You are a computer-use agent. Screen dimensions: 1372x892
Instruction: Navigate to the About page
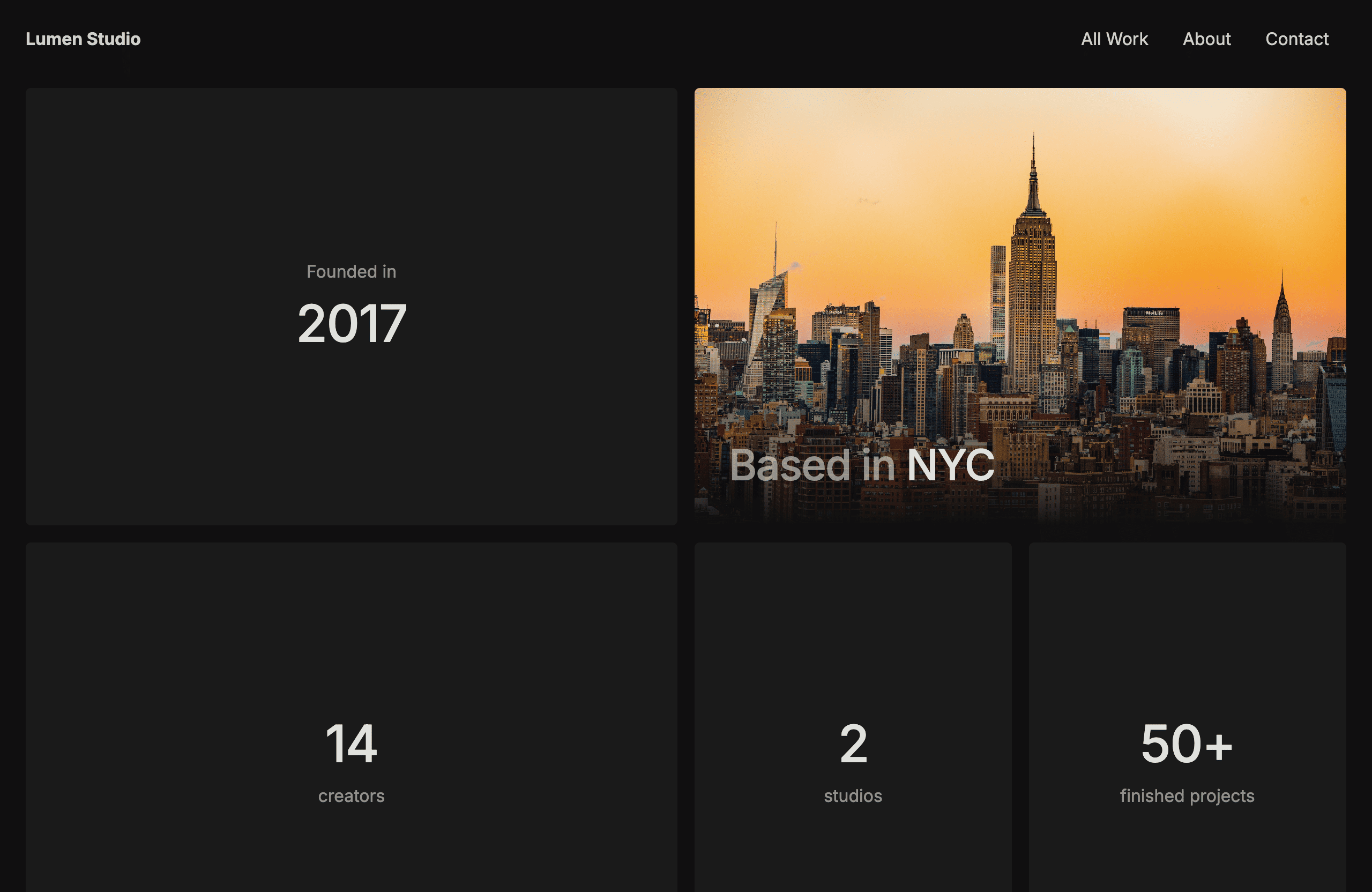coord(1206,39)
